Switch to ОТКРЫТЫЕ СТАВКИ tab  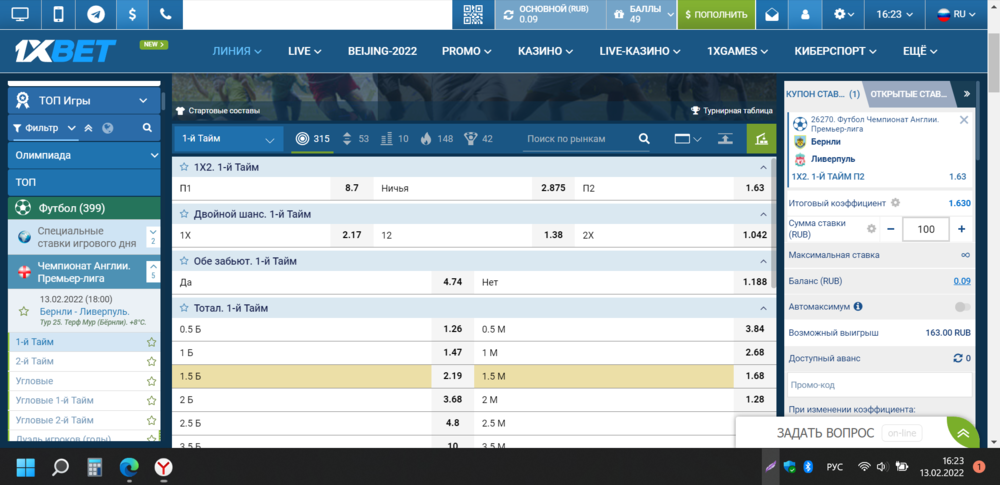click(908, 94)
